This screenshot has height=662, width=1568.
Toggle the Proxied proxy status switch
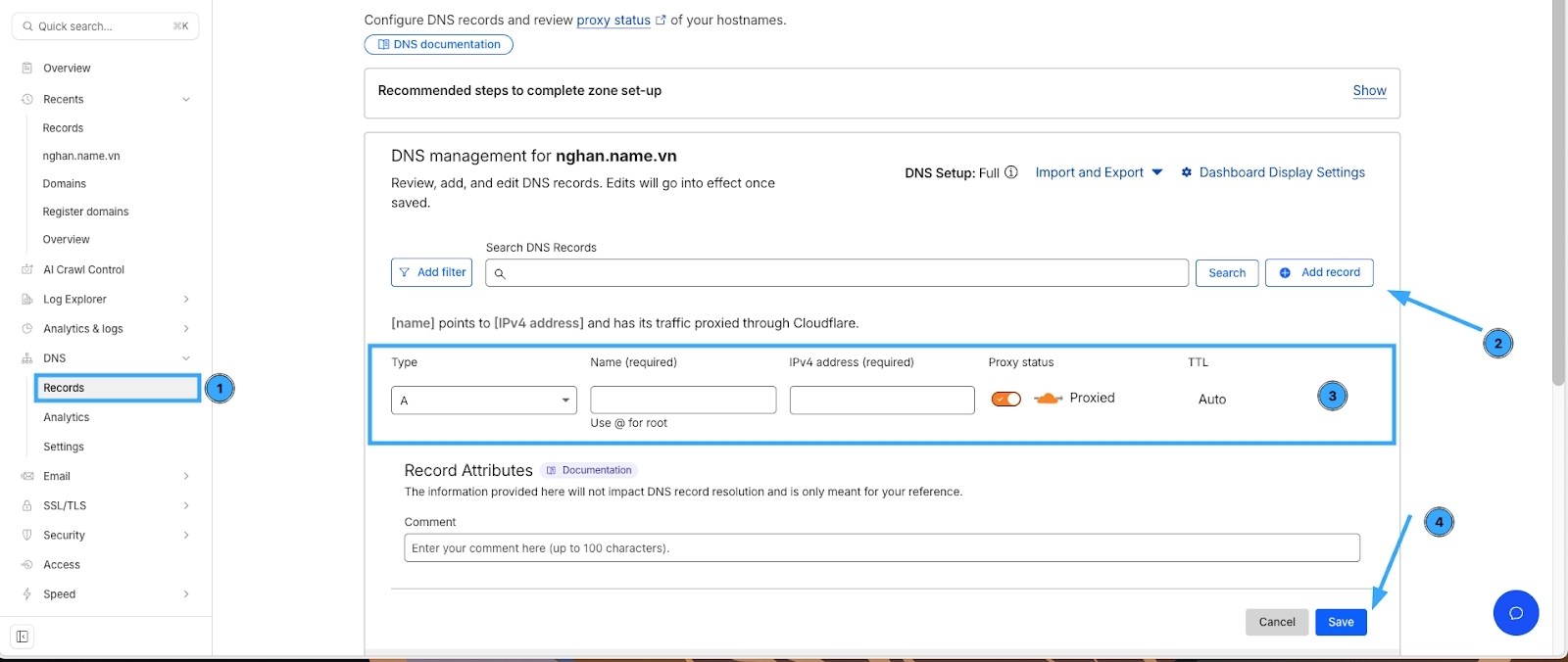point(1005,399)
